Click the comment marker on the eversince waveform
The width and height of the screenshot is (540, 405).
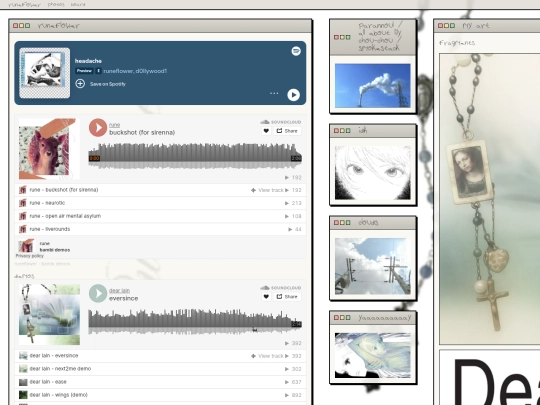255,330
